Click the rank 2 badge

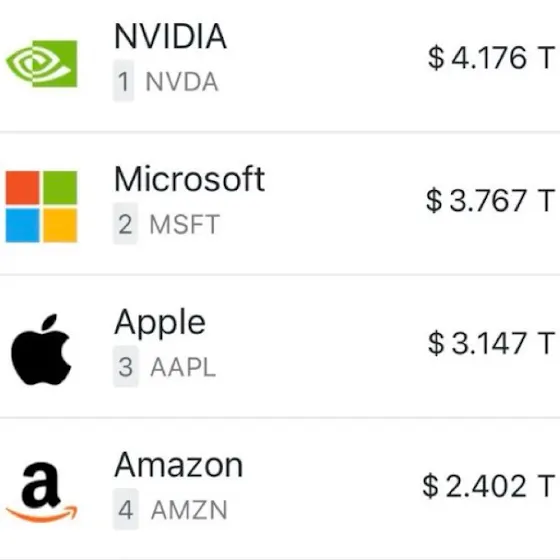click(x=125, y=224)
